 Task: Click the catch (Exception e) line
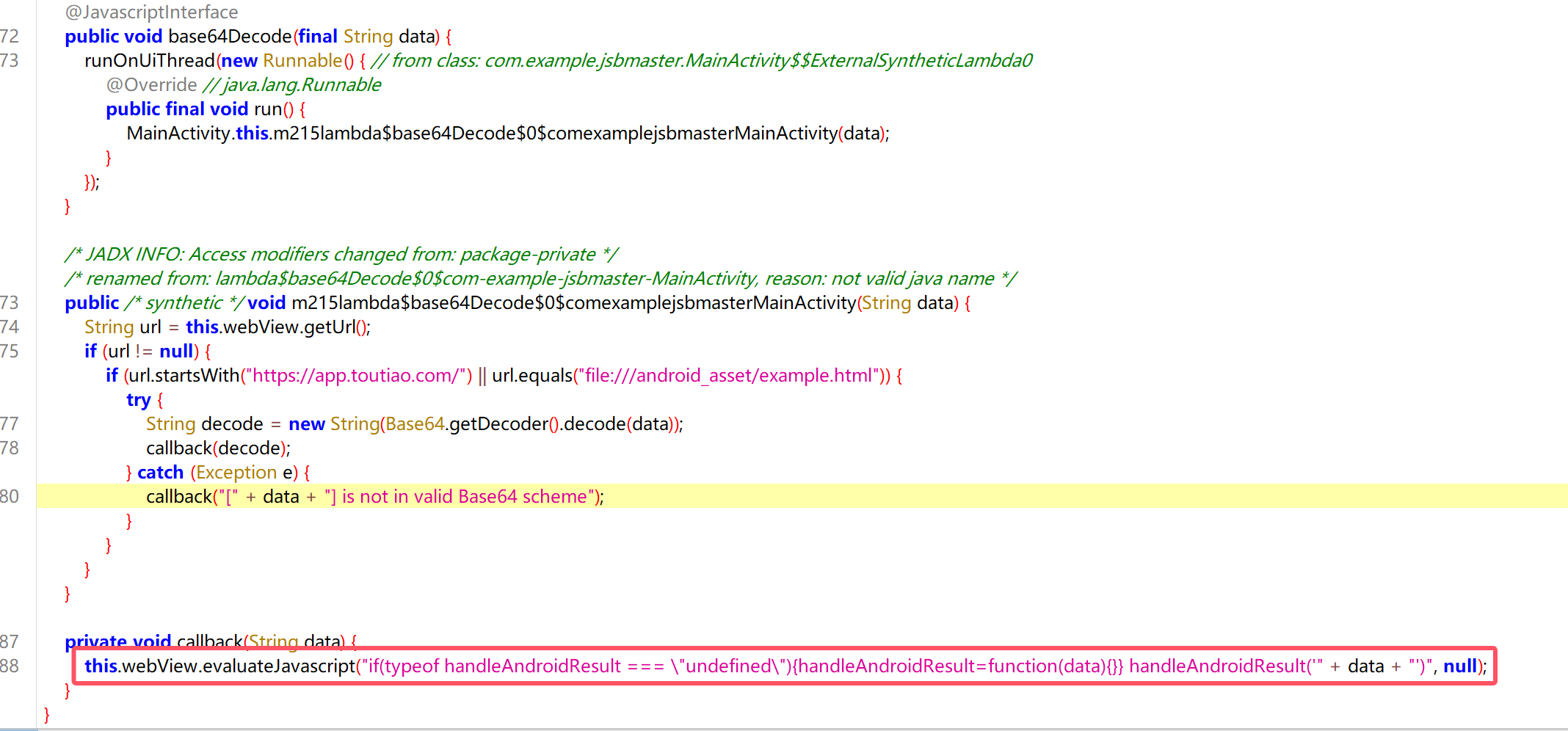tap(218, 472)
